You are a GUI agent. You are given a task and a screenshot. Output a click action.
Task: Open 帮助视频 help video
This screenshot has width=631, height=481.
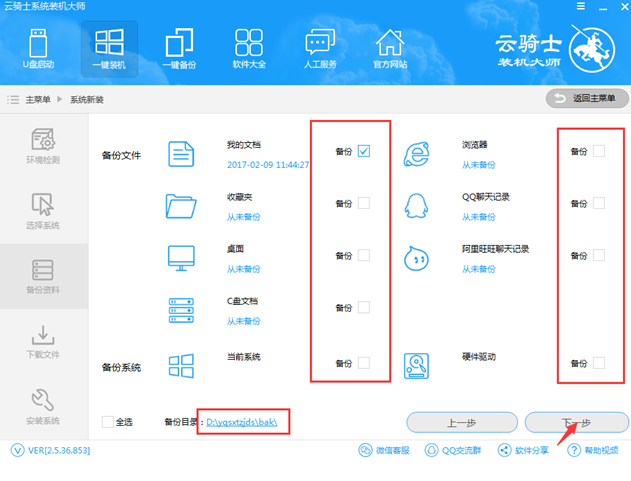(x=593, y=450)
